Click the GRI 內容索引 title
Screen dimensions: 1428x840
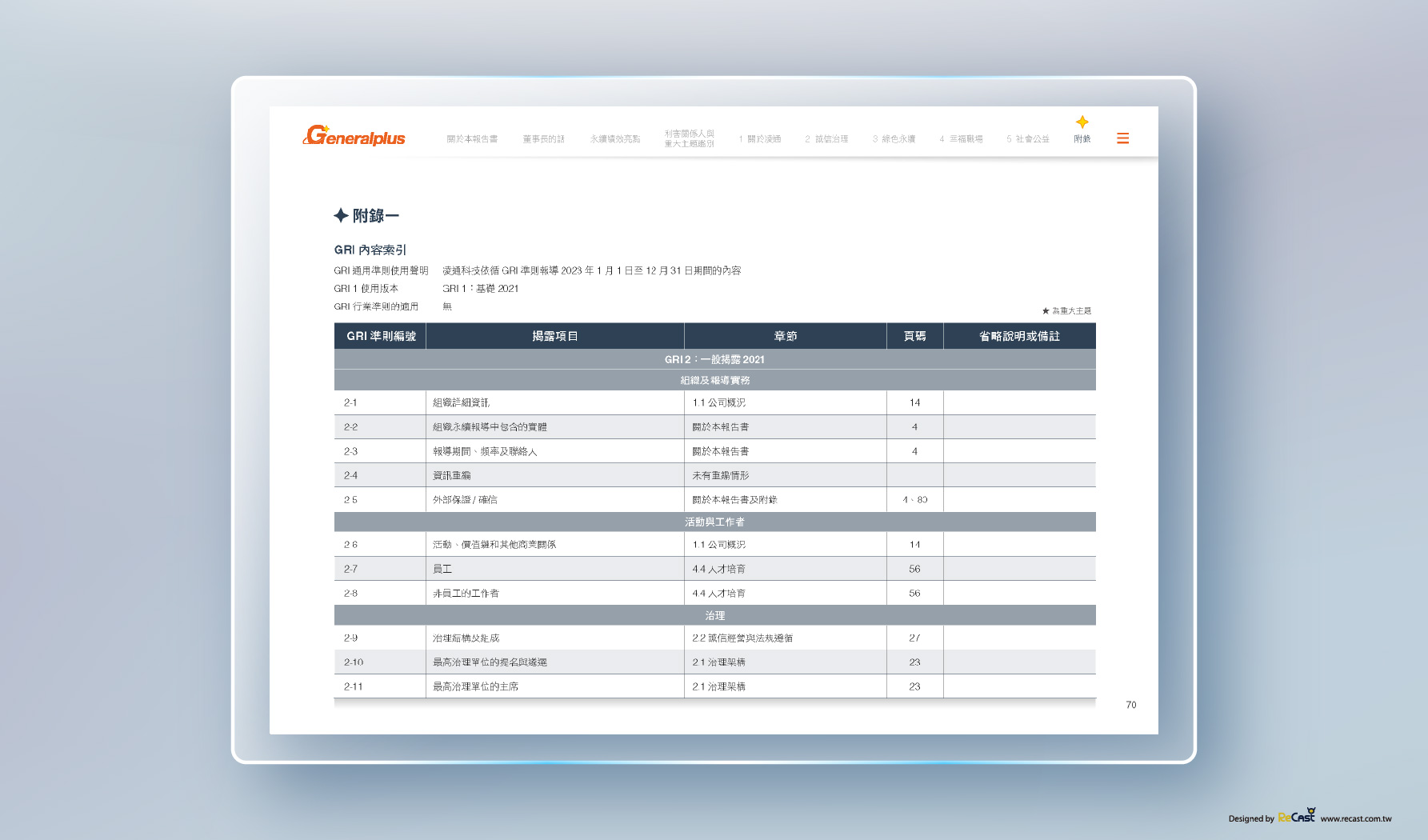tap(370, 250)
